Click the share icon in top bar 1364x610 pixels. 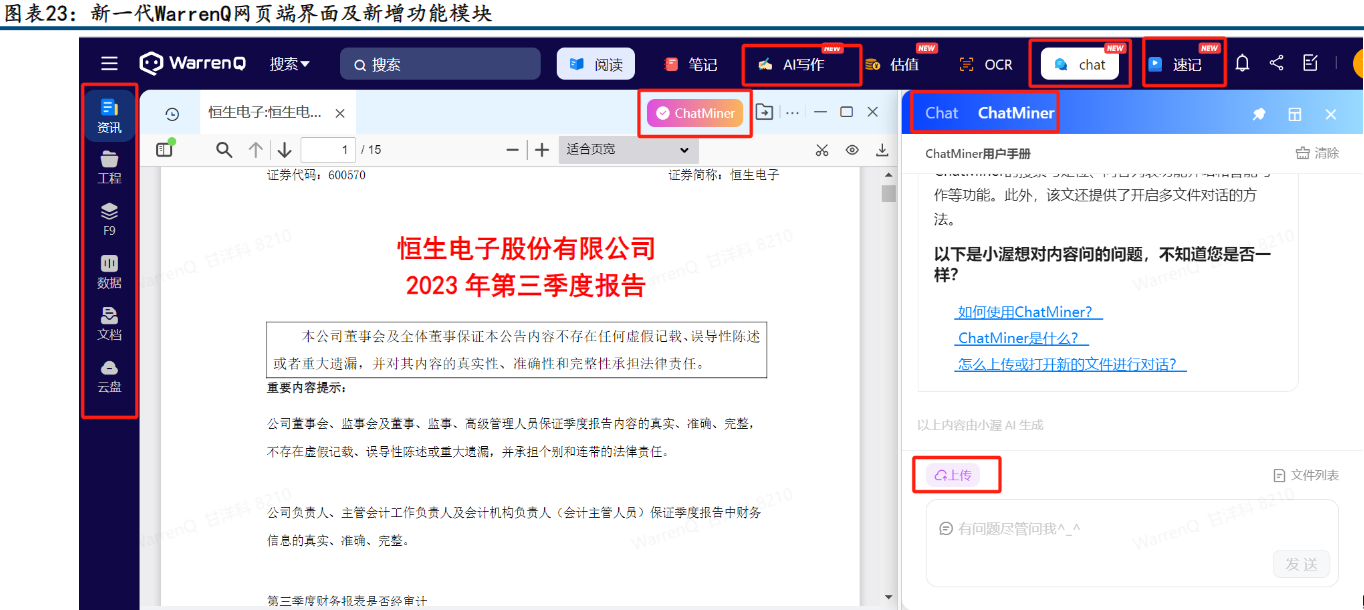pos(1277,63)
